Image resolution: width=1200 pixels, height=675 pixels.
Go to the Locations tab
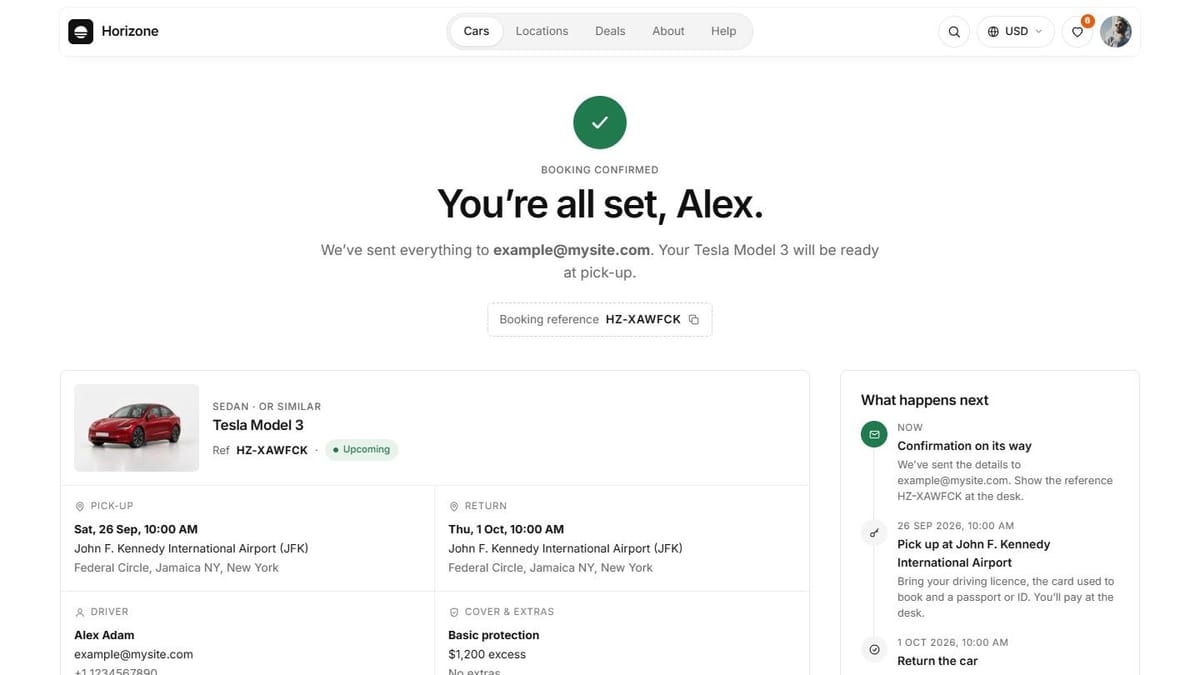point(542,31)
